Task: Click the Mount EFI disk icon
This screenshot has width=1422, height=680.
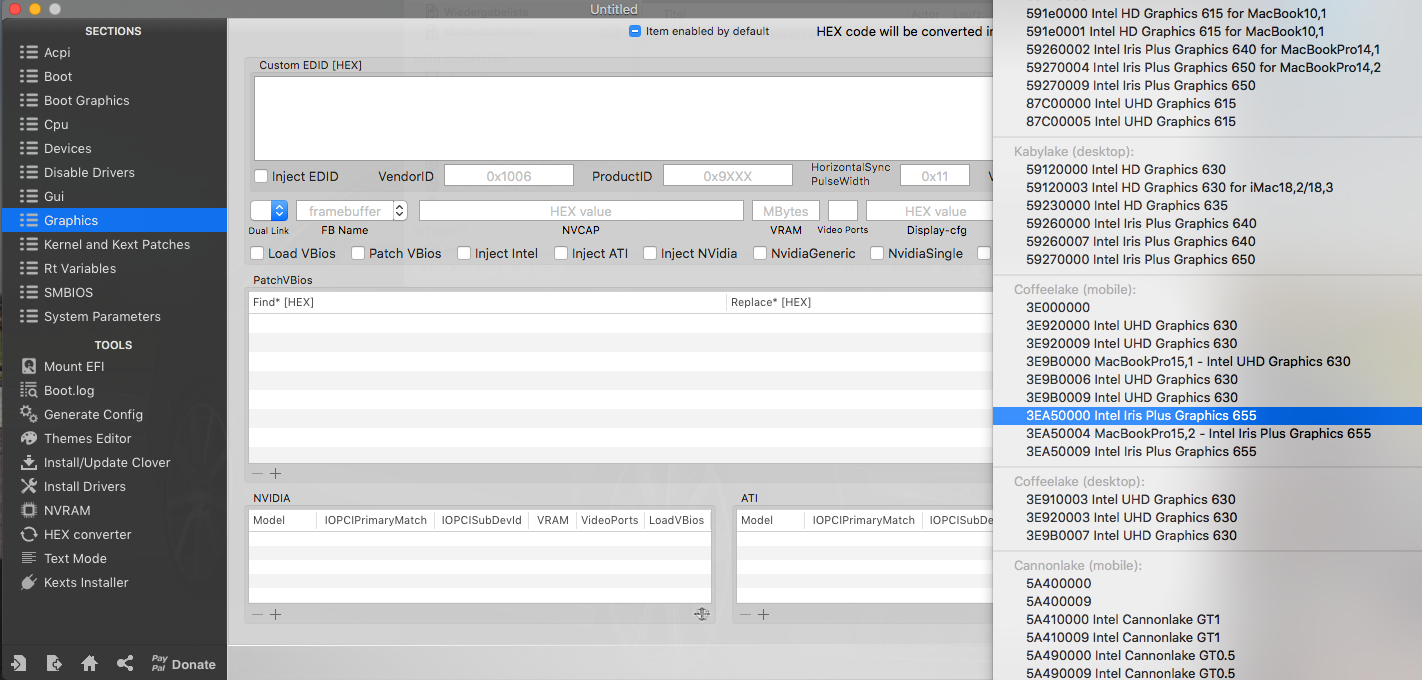Action: (28, 366)
